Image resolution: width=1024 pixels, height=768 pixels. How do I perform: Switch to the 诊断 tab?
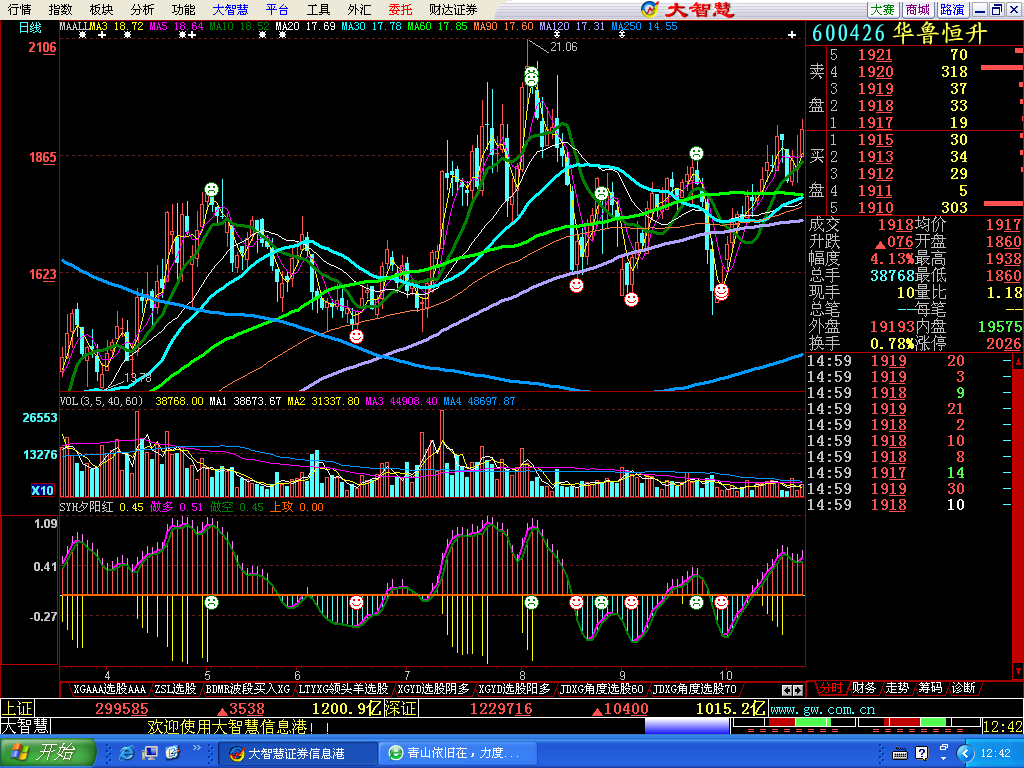(x=963, y=688)
